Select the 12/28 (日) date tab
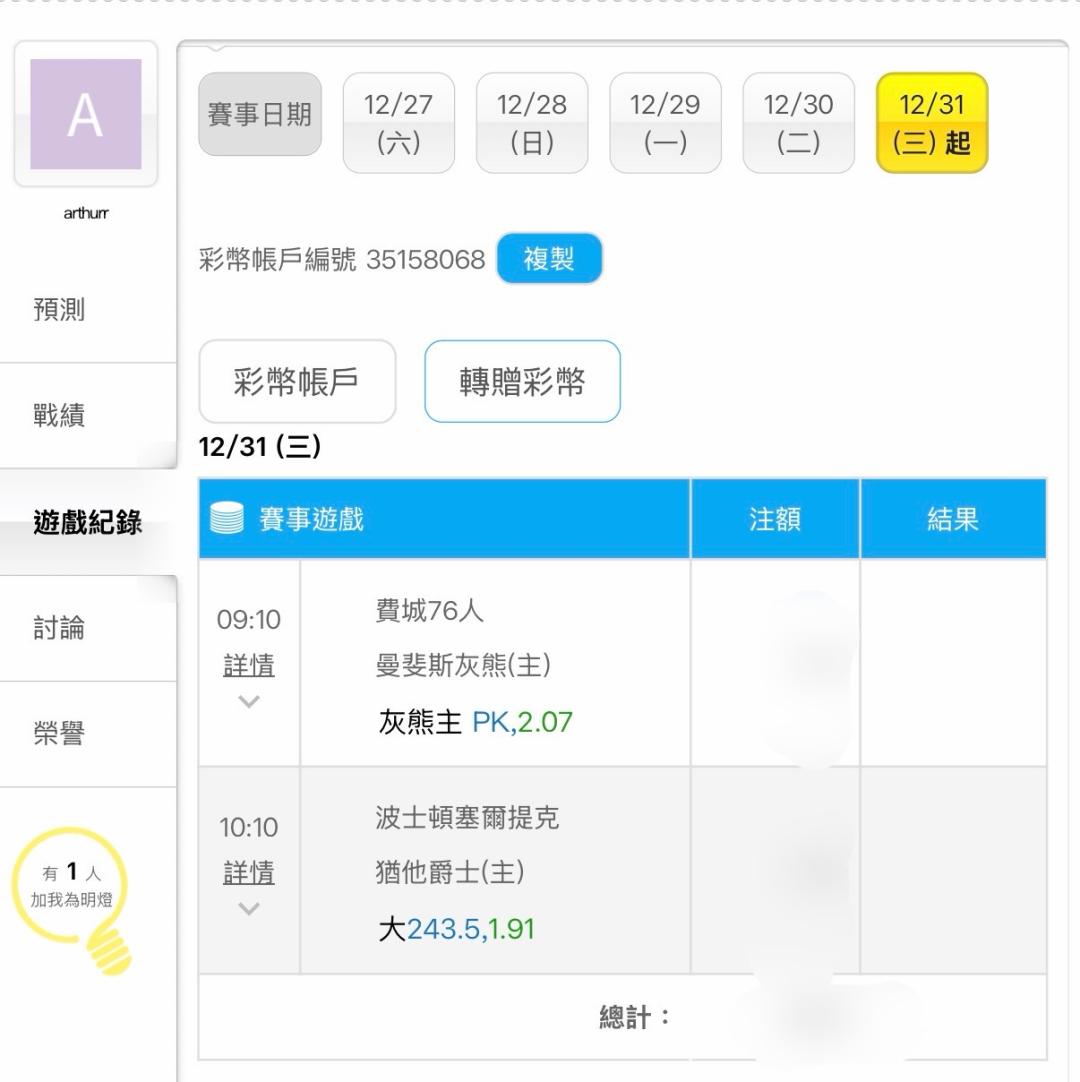This screenshot has height=1082, width=1080. click(x=531, y=123)
